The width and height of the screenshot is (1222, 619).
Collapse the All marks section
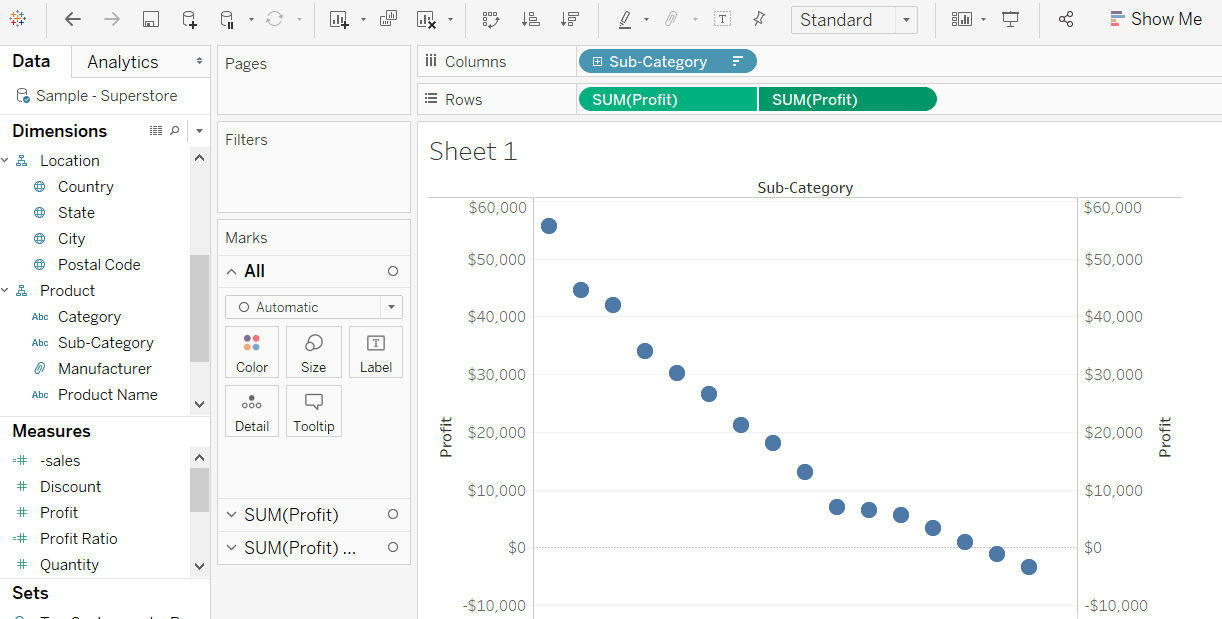tap(232, 271)
